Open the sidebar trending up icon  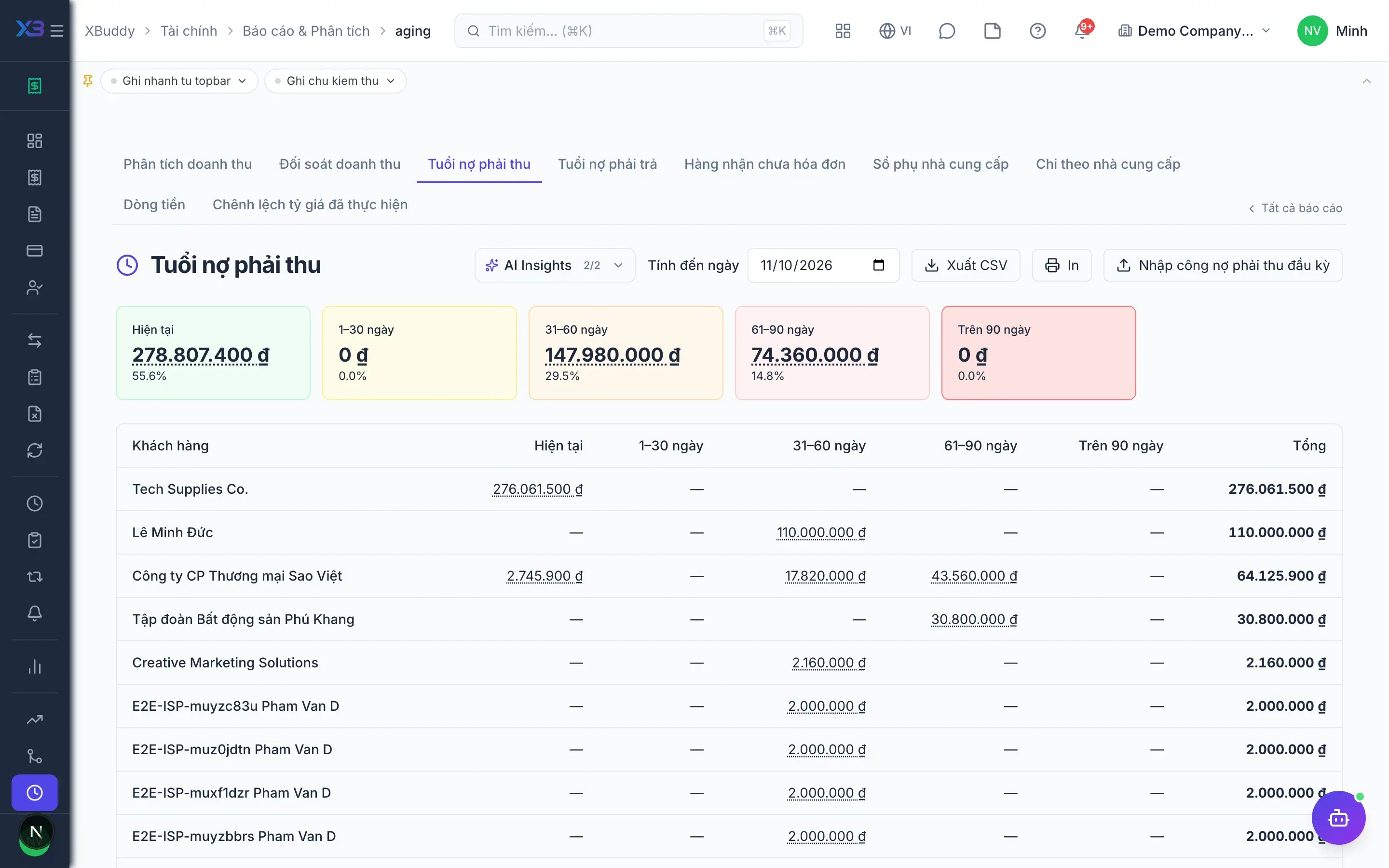[x=34, y=719]
